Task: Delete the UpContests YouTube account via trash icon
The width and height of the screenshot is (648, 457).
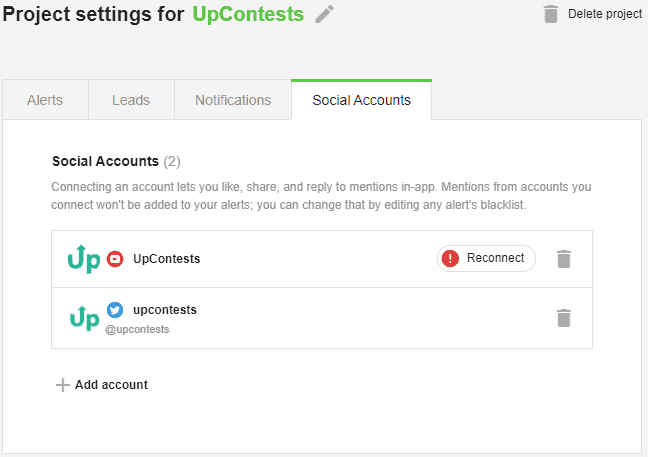Action: [x=564, y=259]
